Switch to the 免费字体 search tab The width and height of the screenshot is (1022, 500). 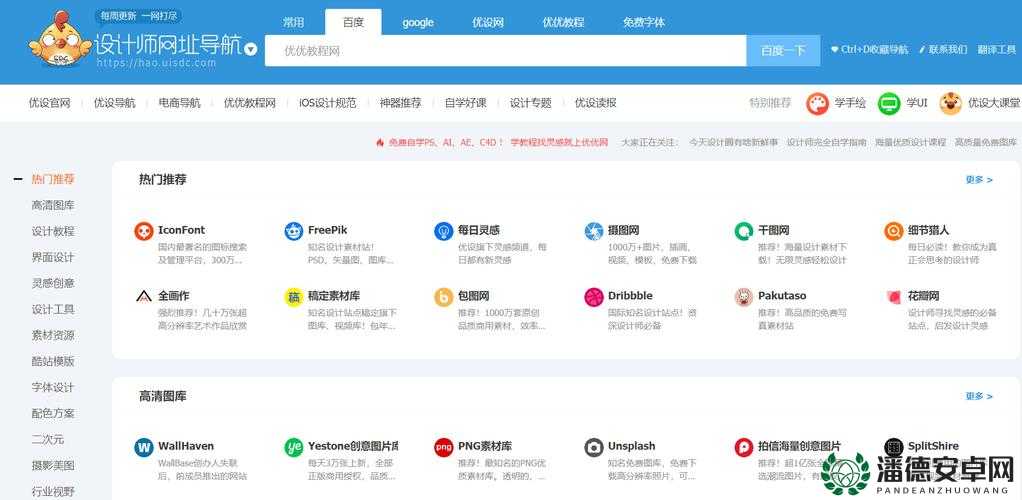pyautogui.click(x=644, y=22)
